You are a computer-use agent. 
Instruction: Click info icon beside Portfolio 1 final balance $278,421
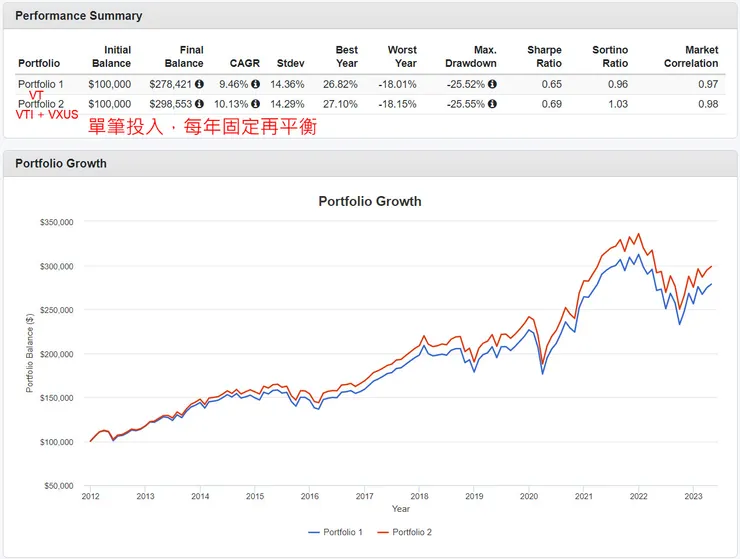199,84
